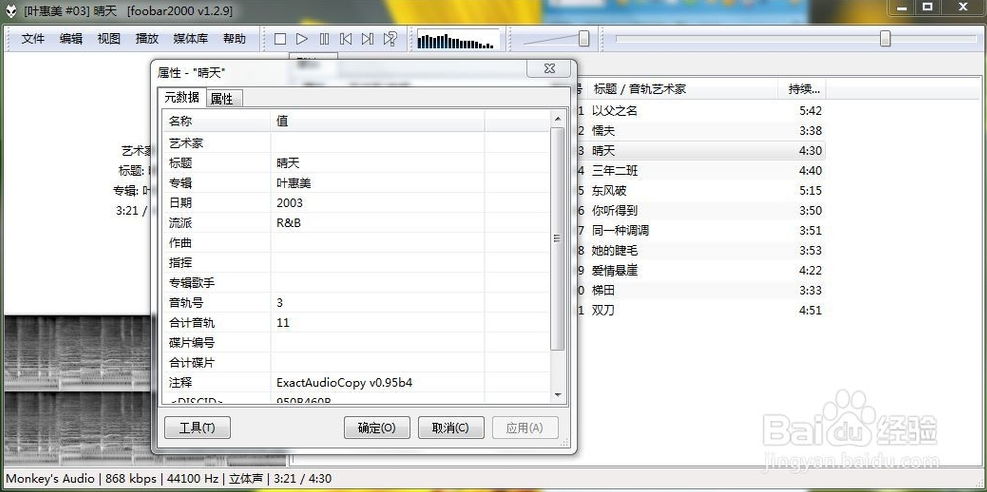Image resolution: width=987 pixels, height=492 pixels.
Task: Click the 日期 value 2003
Action: point(290,203)
